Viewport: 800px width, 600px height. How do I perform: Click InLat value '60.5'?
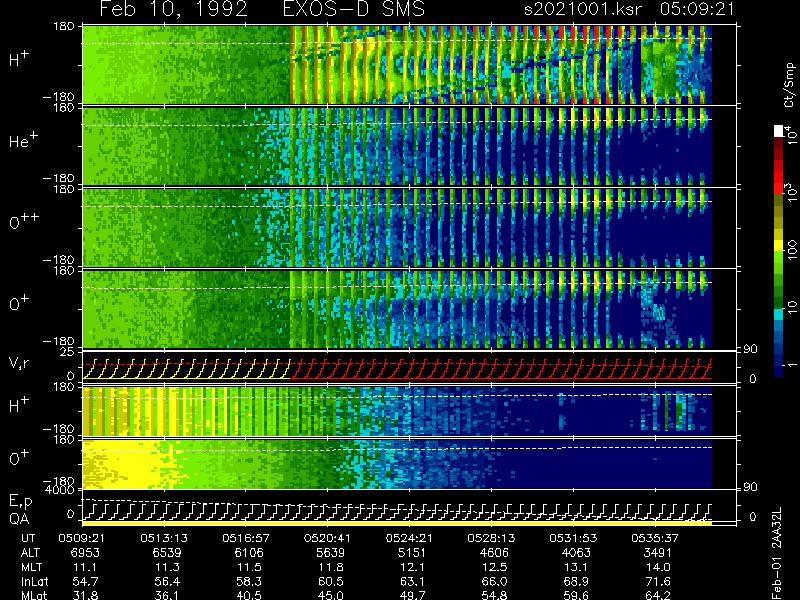[331, 581]
